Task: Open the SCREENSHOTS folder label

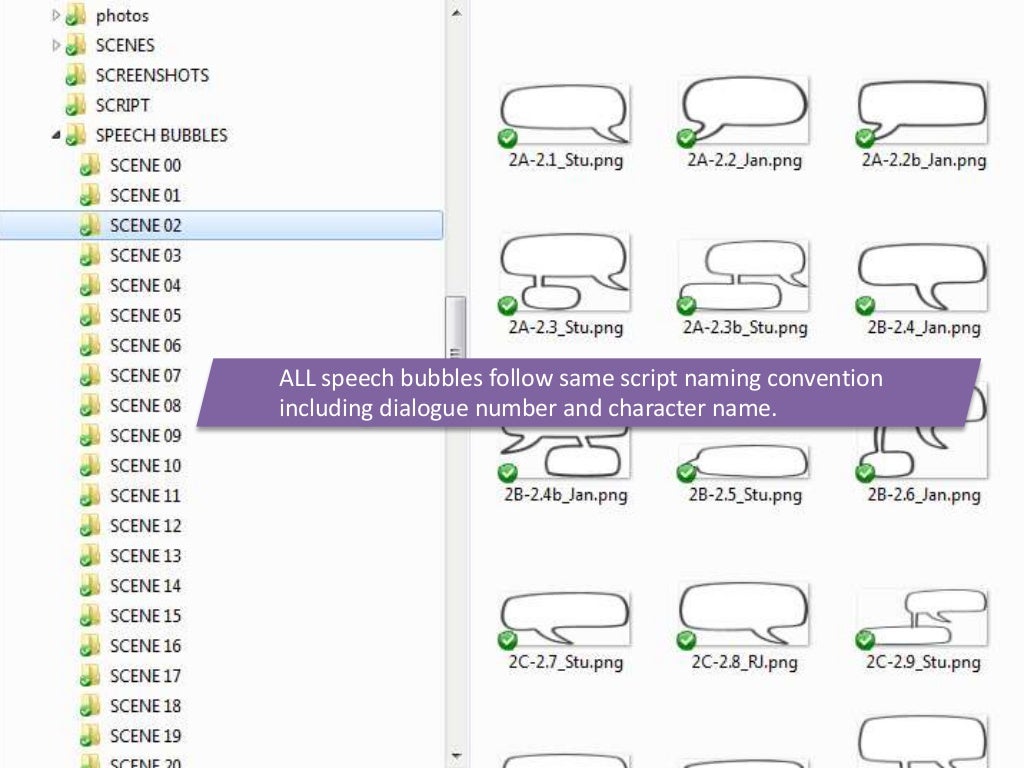Action: pos(152,75)
